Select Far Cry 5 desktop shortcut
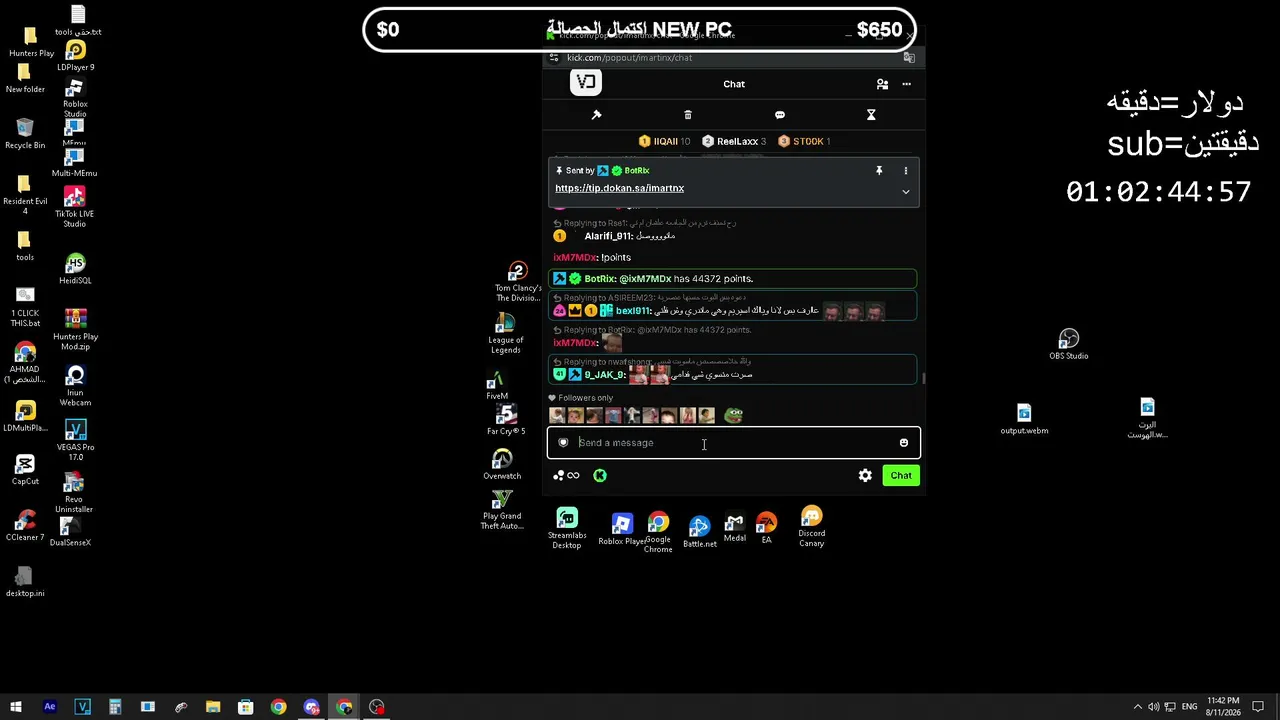Screen dimensions: 1280x720 [506, 420]
